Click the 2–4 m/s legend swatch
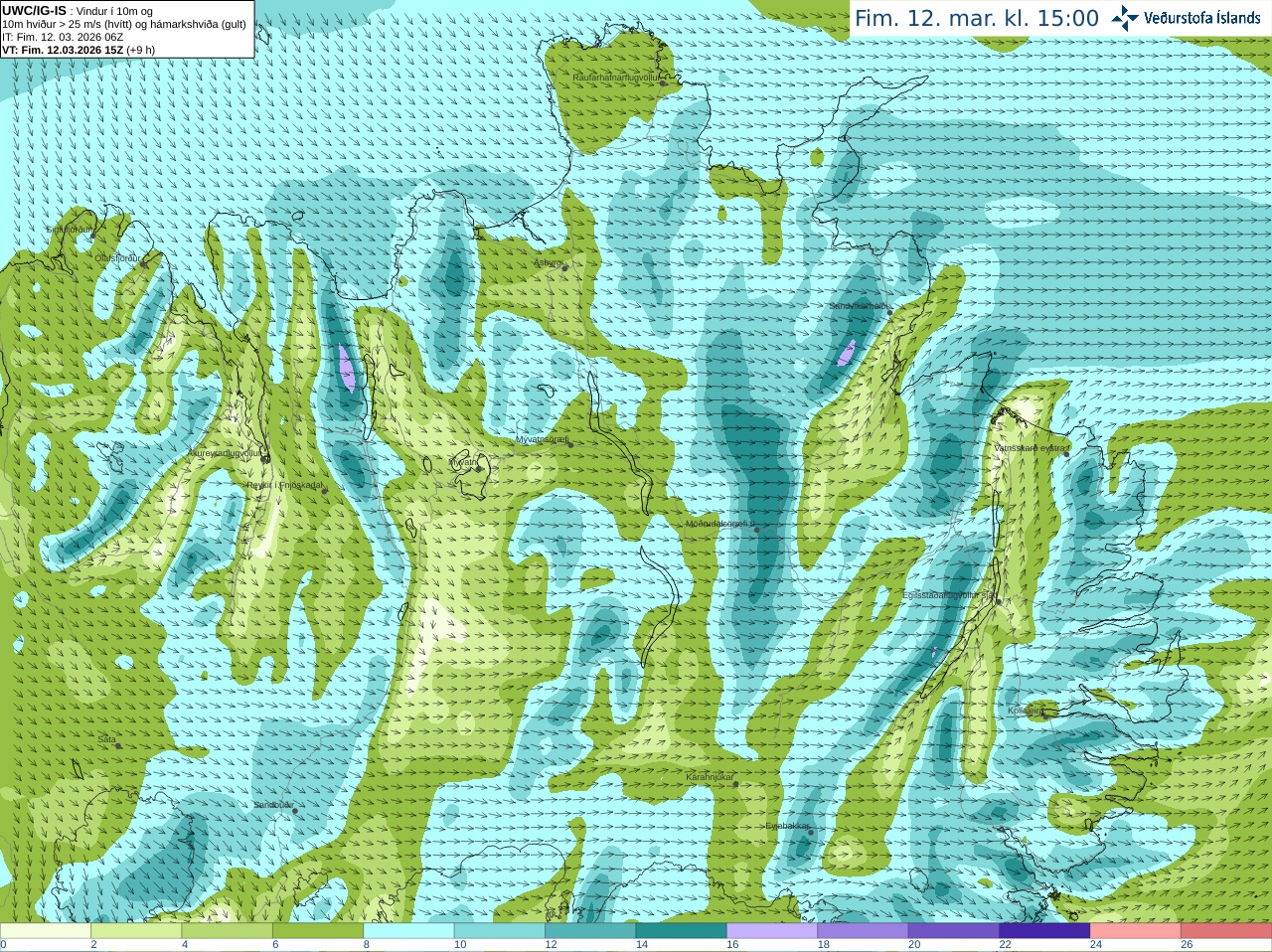The image size is (1272, 952). tap(137, 931)
